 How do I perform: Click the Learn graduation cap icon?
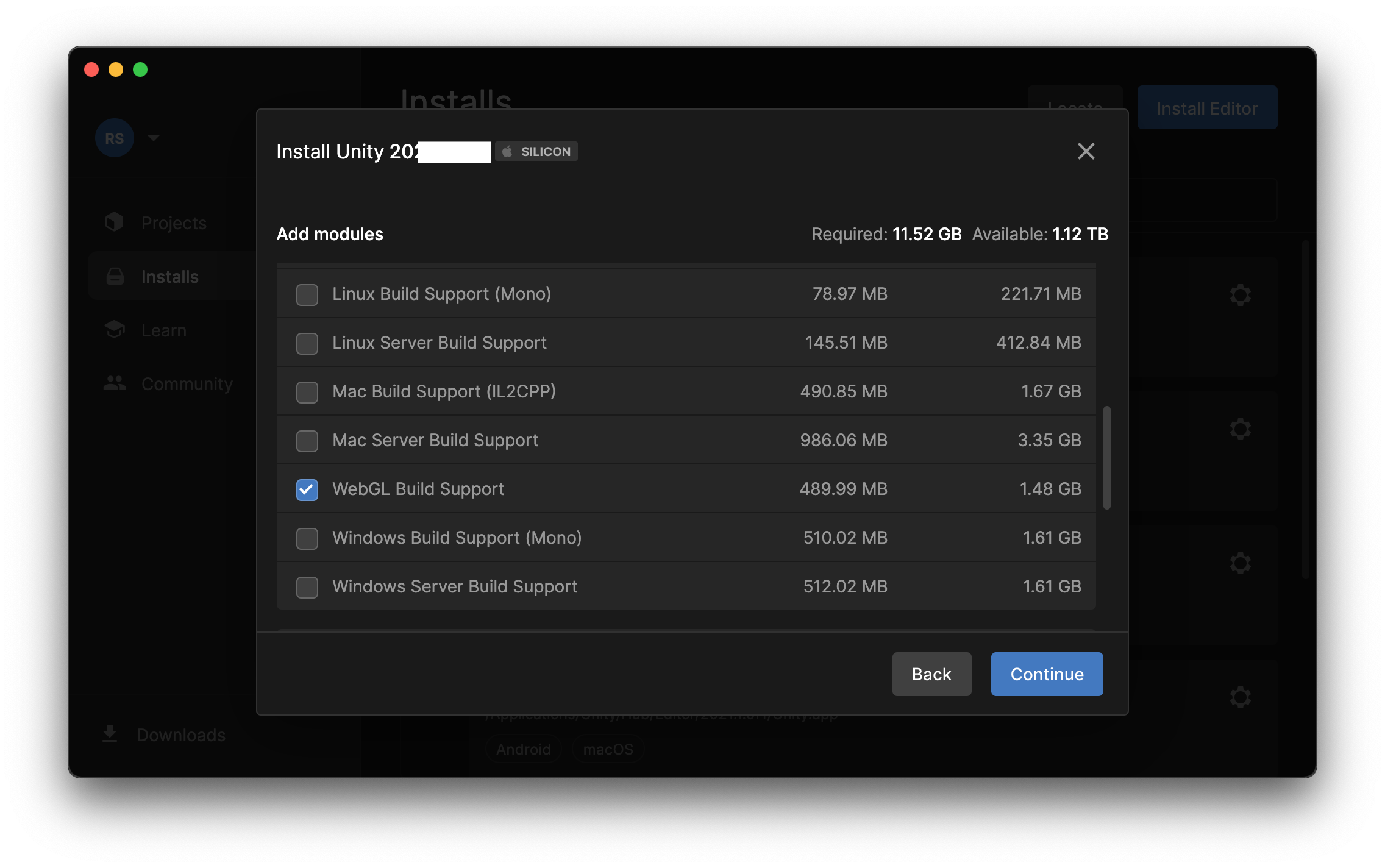(114, 330)
